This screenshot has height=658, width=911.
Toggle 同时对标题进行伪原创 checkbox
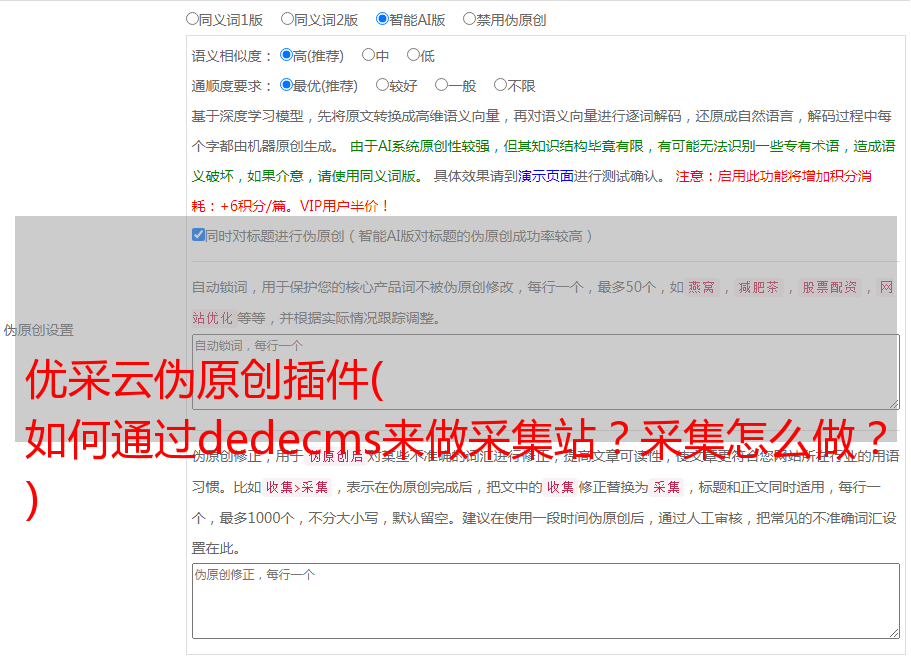[x=198, y=235]
